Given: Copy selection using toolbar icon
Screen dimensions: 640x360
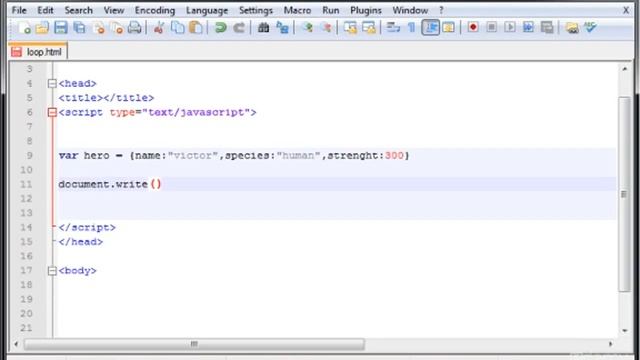Looking at the screenshot, I should (178, 27).
